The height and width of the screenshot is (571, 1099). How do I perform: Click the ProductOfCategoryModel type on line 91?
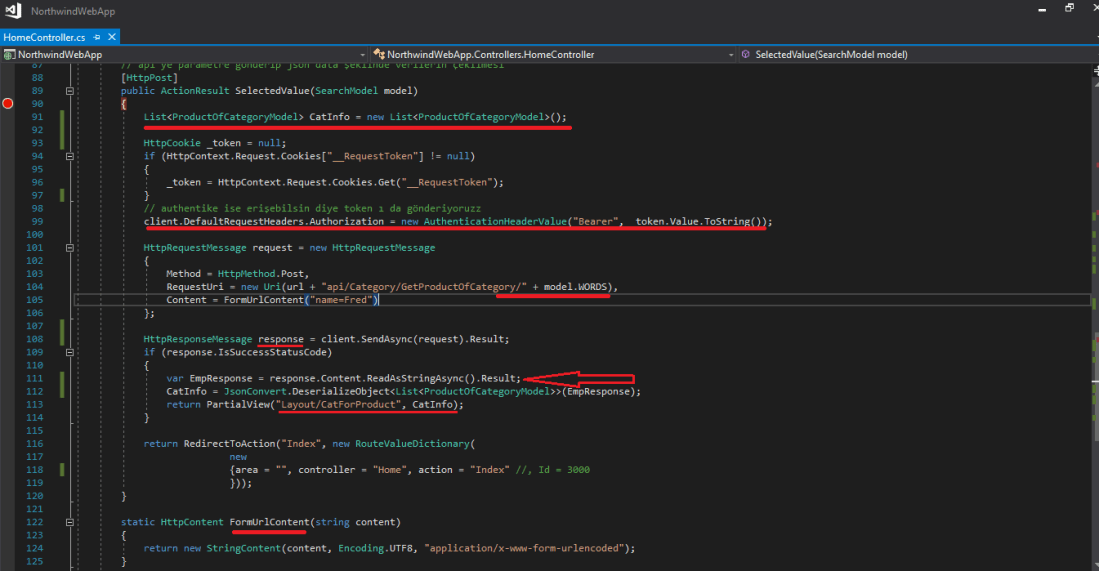(237, 117)
